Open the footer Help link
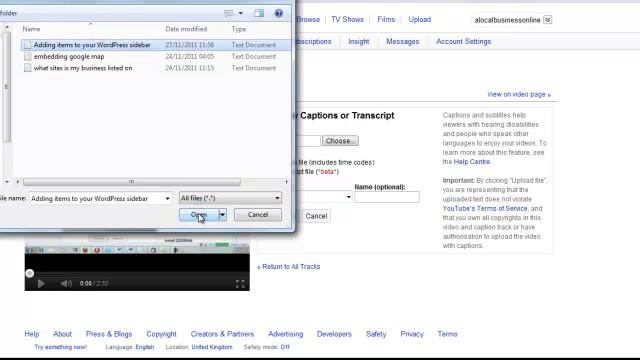The width and height of the screenshot is (640, 360). pyautogui.click(x=32, y=334)
